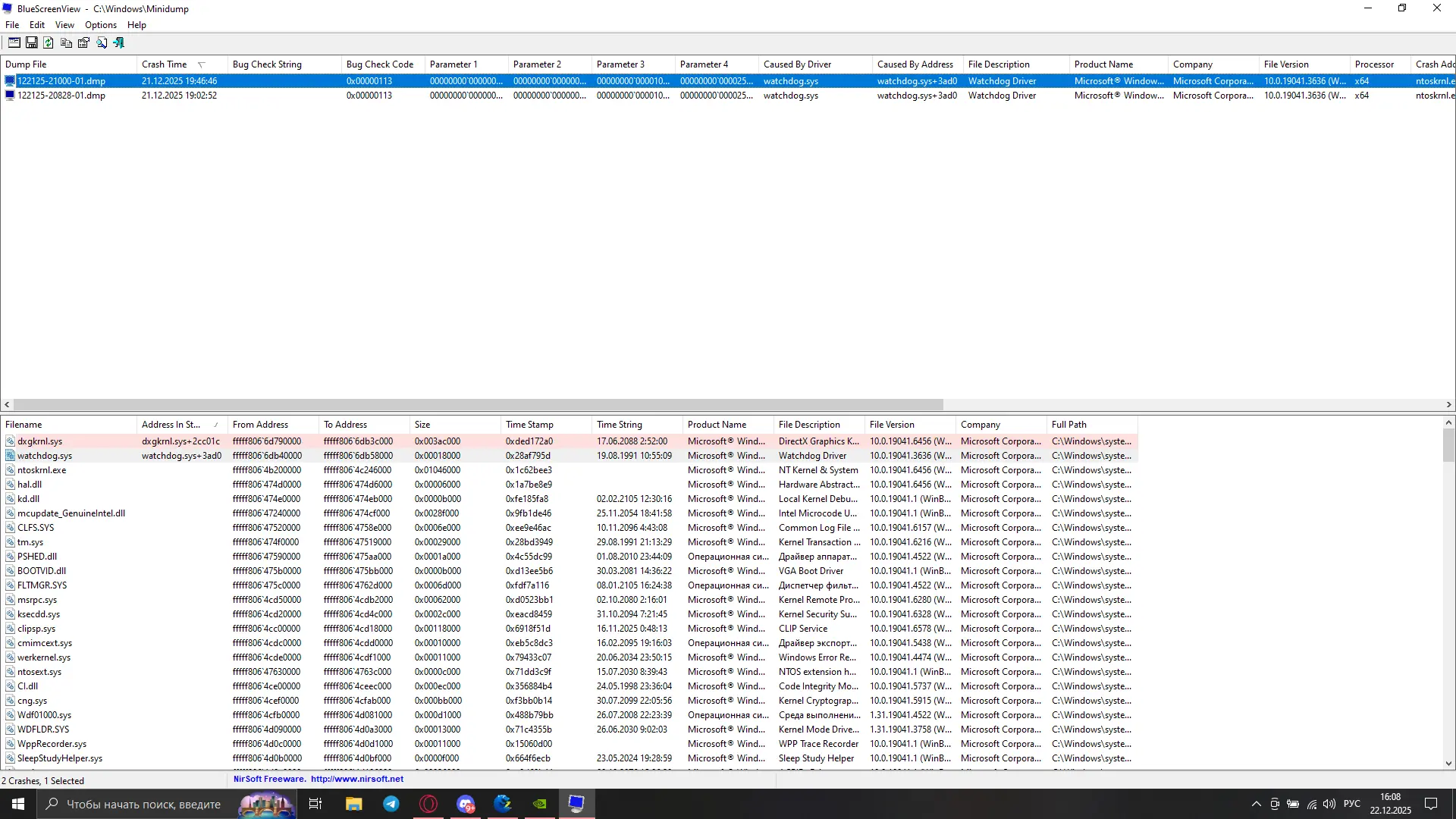Sort by the Crash Time column header
The height and width of the screenshot is (819, 1456).
coord(164,64)
